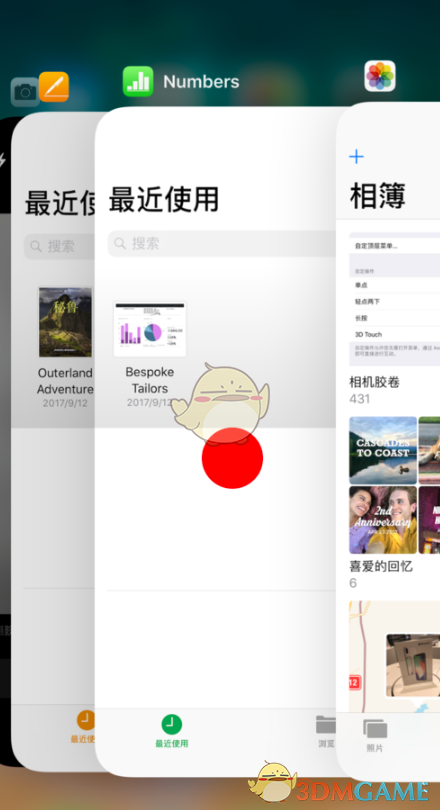Tap the Pages 搜索 search field
Image resolution: width=440 pixels, height=810 pixels.
tap(59, 246)
